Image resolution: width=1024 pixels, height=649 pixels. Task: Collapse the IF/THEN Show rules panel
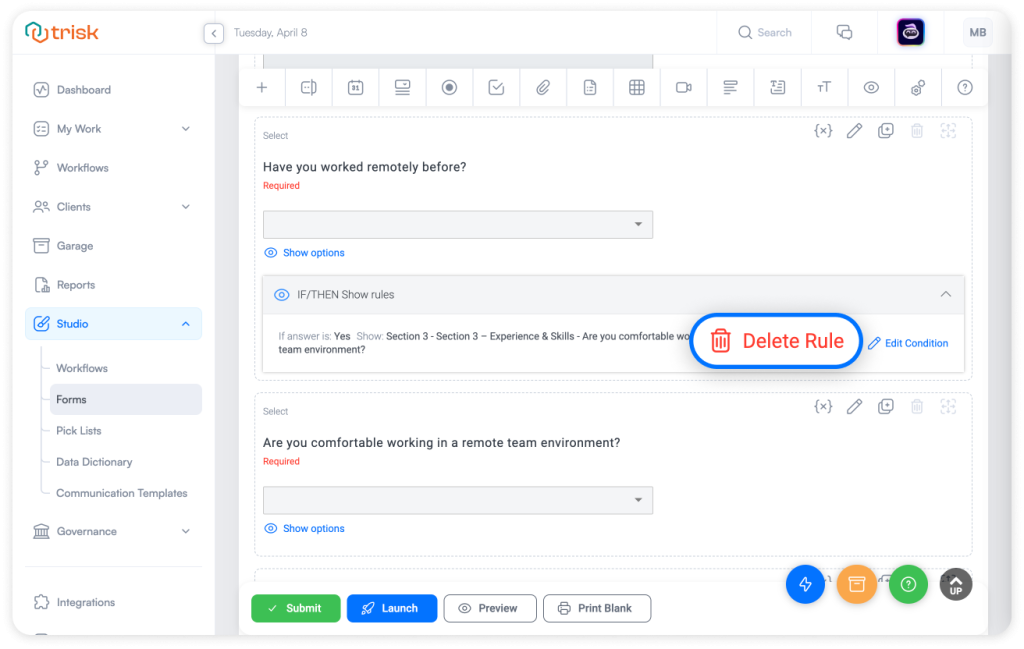pos(944,295)
